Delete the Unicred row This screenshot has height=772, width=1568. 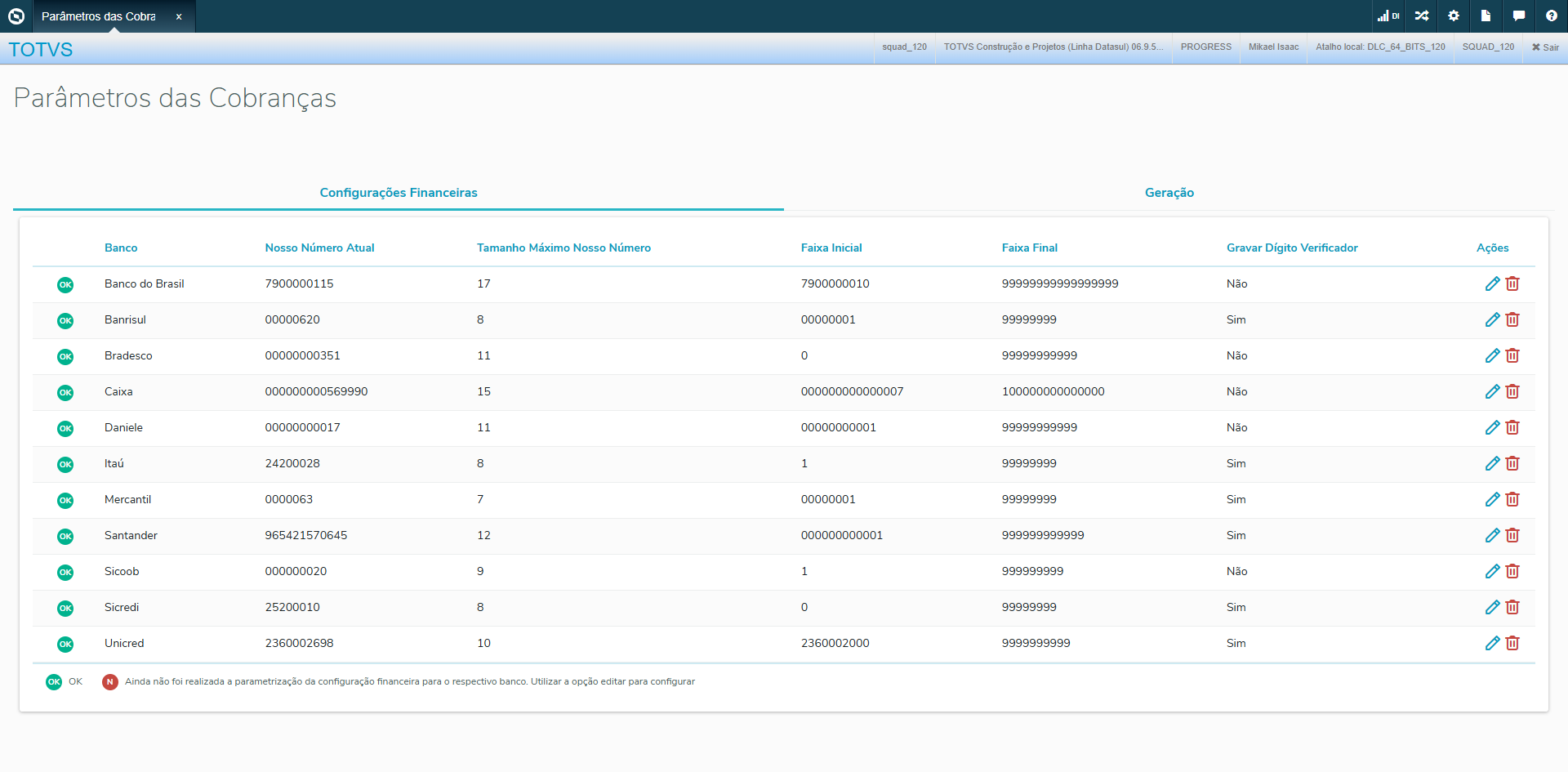[1512, 643]
